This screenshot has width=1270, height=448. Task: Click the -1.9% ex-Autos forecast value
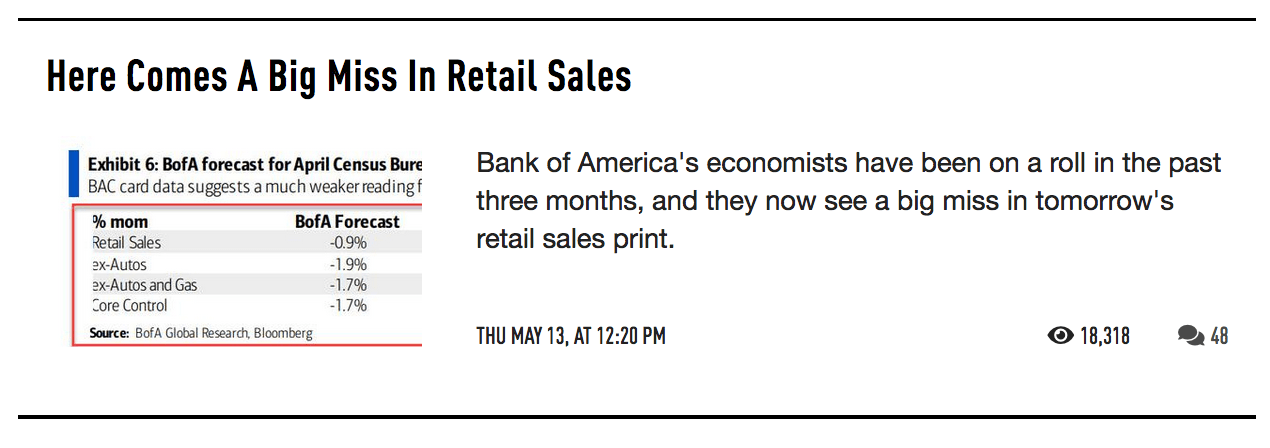[x=348, y=264]
